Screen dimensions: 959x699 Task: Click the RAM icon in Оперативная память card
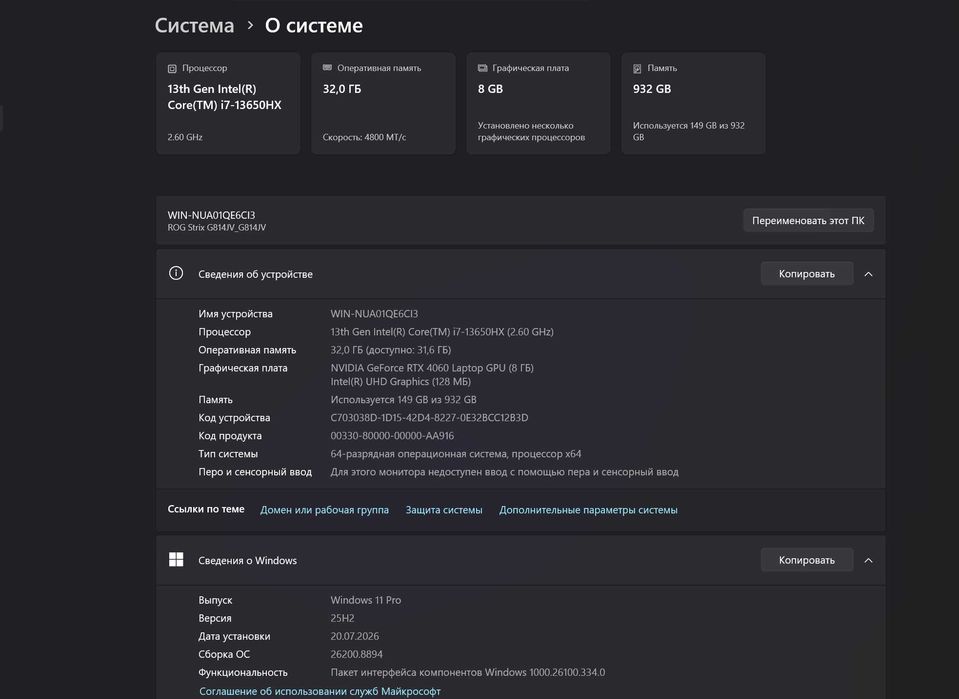tap(327, 68)
